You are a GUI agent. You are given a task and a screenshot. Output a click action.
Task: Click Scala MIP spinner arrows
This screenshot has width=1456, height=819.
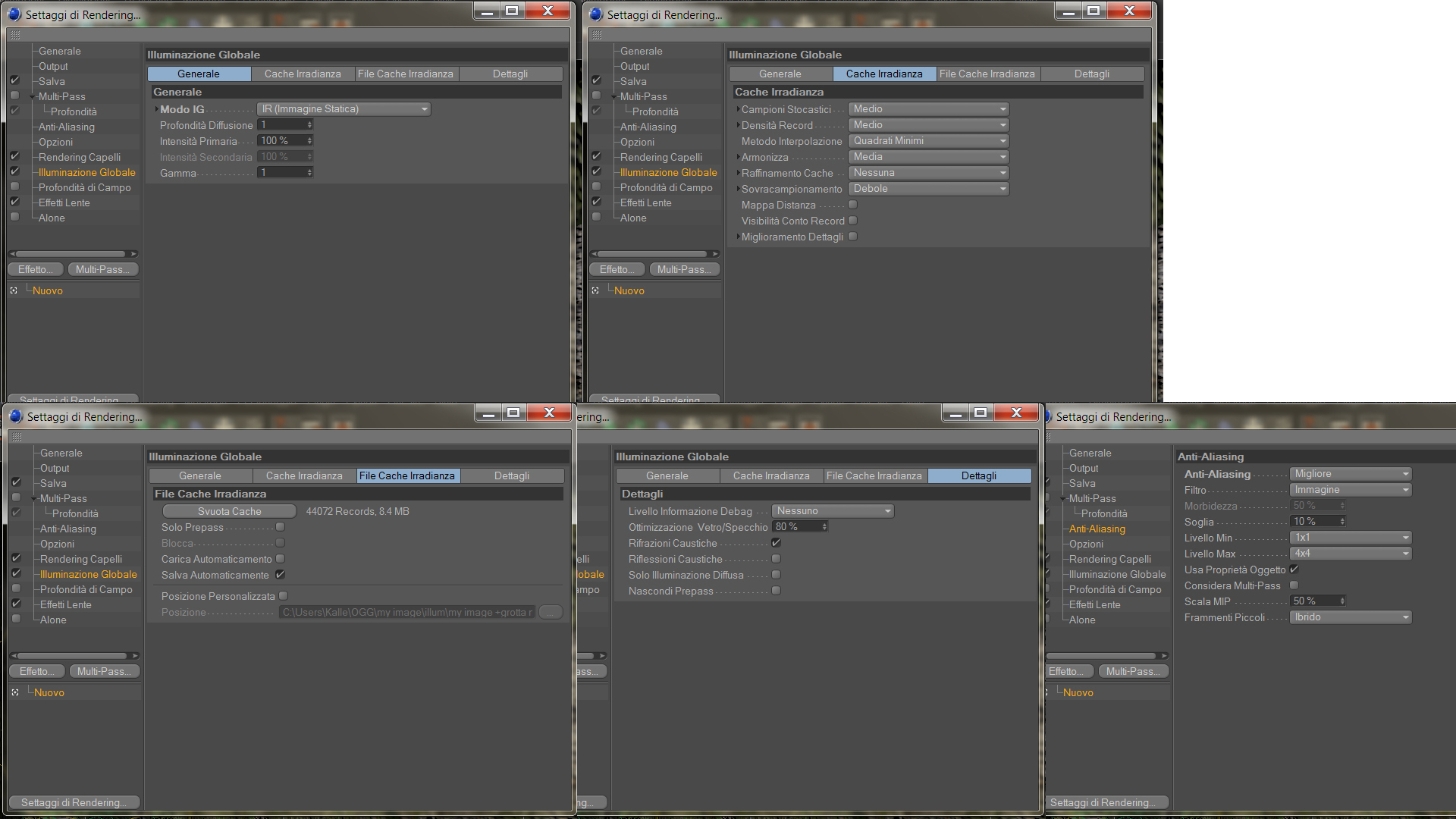pyautogui.click(x=1342, y=601)
